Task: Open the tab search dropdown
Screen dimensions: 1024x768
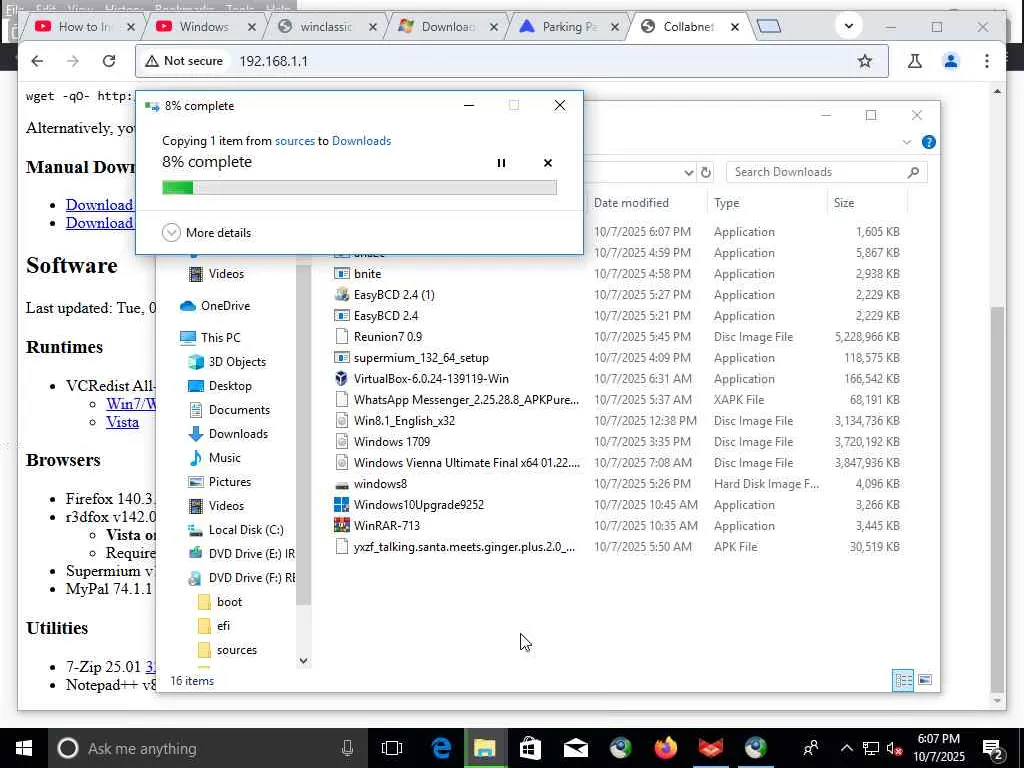Action: (x=849, y=26)
